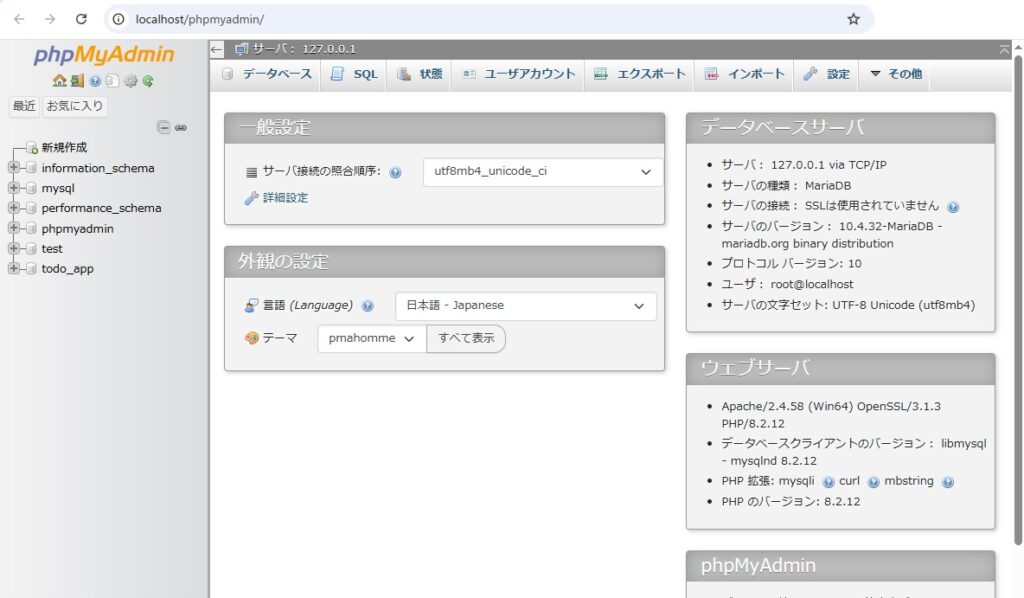Click help icon after SSLは使用されていません
The image size is (1024, 598).
pyautogui.click(x=953, y=207)
